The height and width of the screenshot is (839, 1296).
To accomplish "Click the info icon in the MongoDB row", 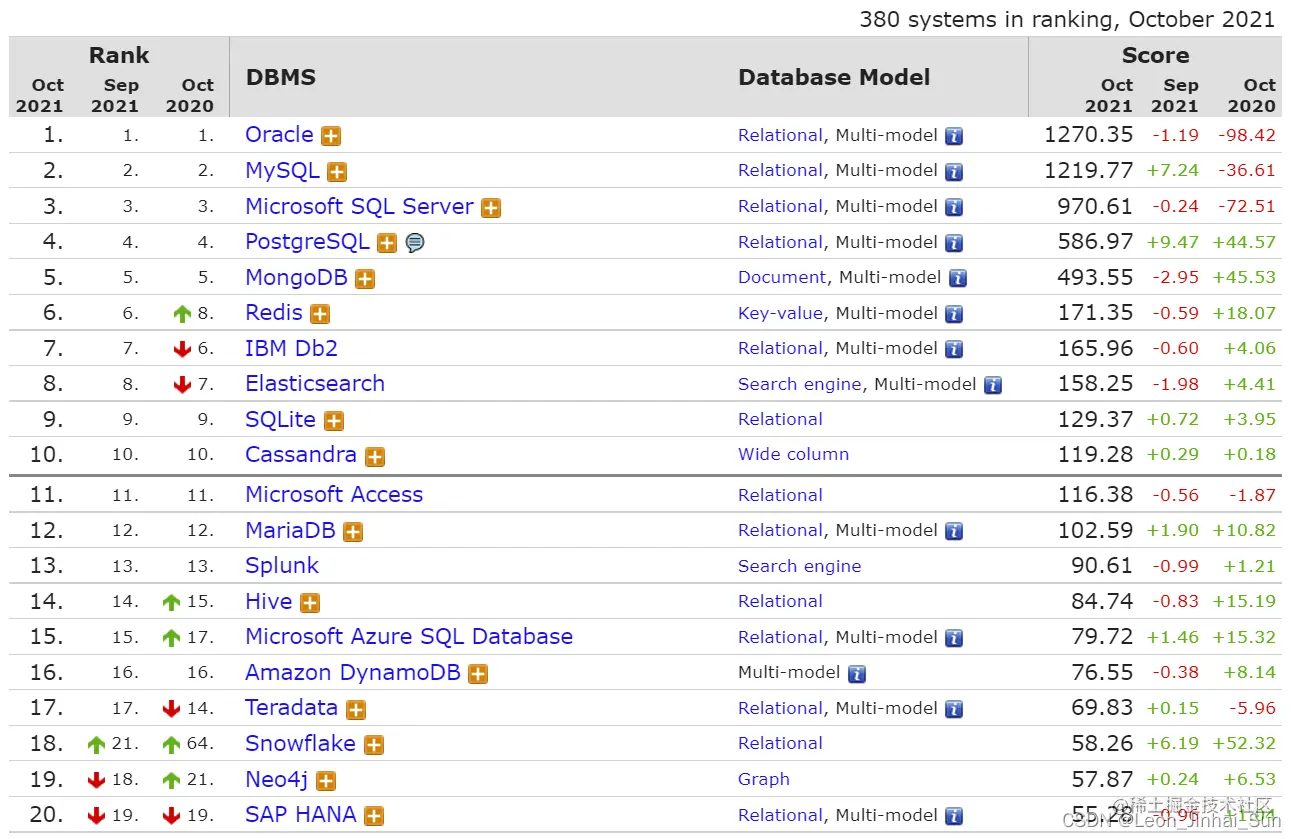I will [x=958, y=278].
